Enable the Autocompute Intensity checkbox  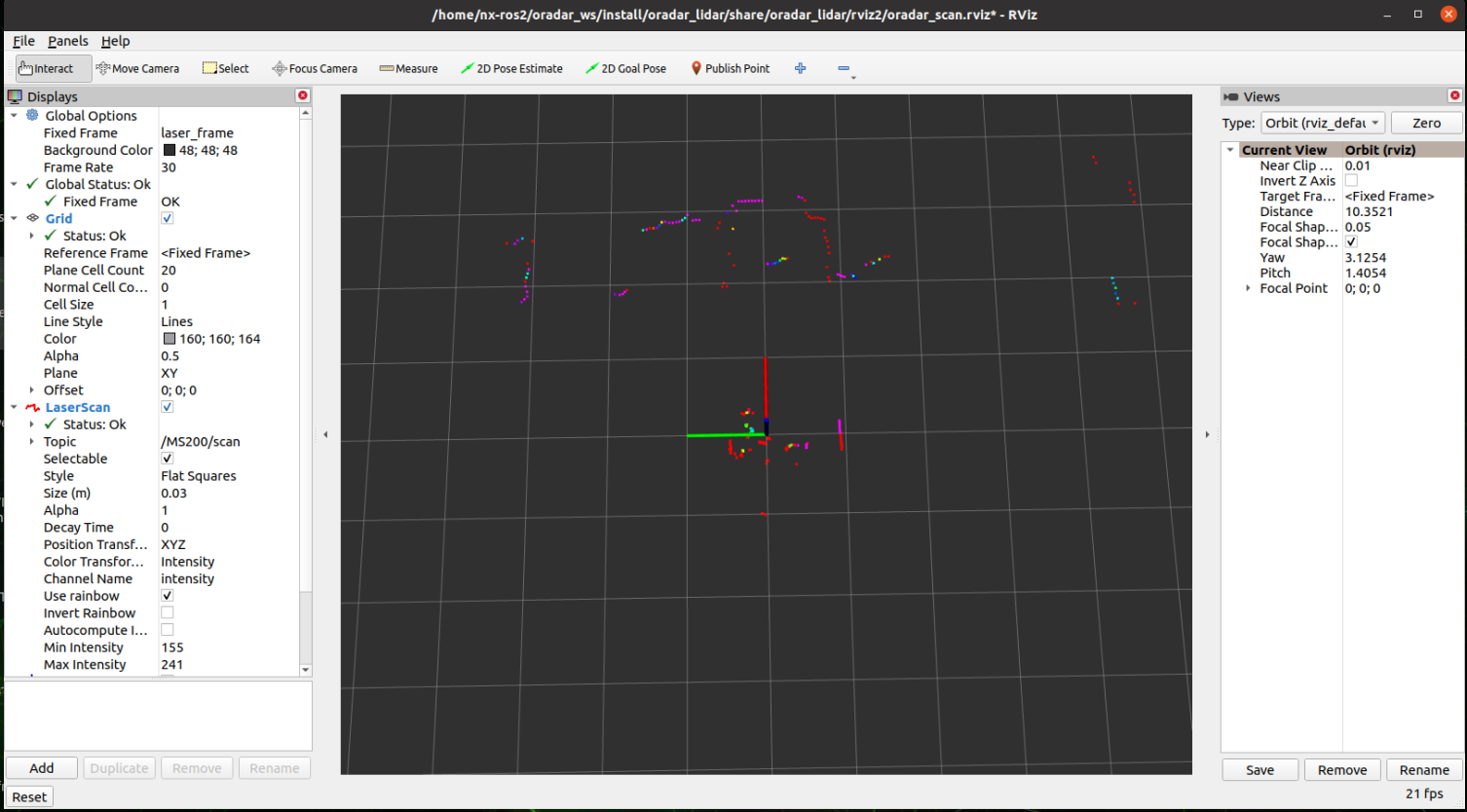167,630
